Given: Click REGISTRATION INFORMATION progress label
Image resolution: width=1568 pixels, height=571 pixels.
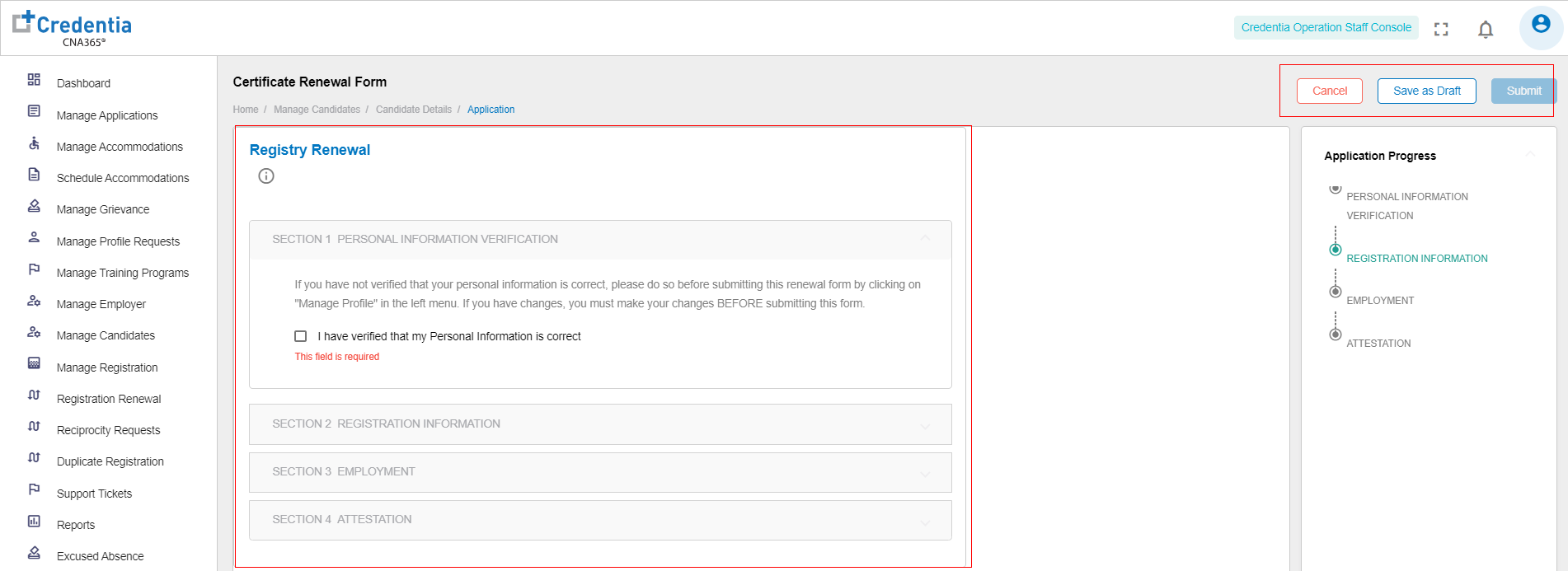Looking at the screenshot, I should 1417,259.
